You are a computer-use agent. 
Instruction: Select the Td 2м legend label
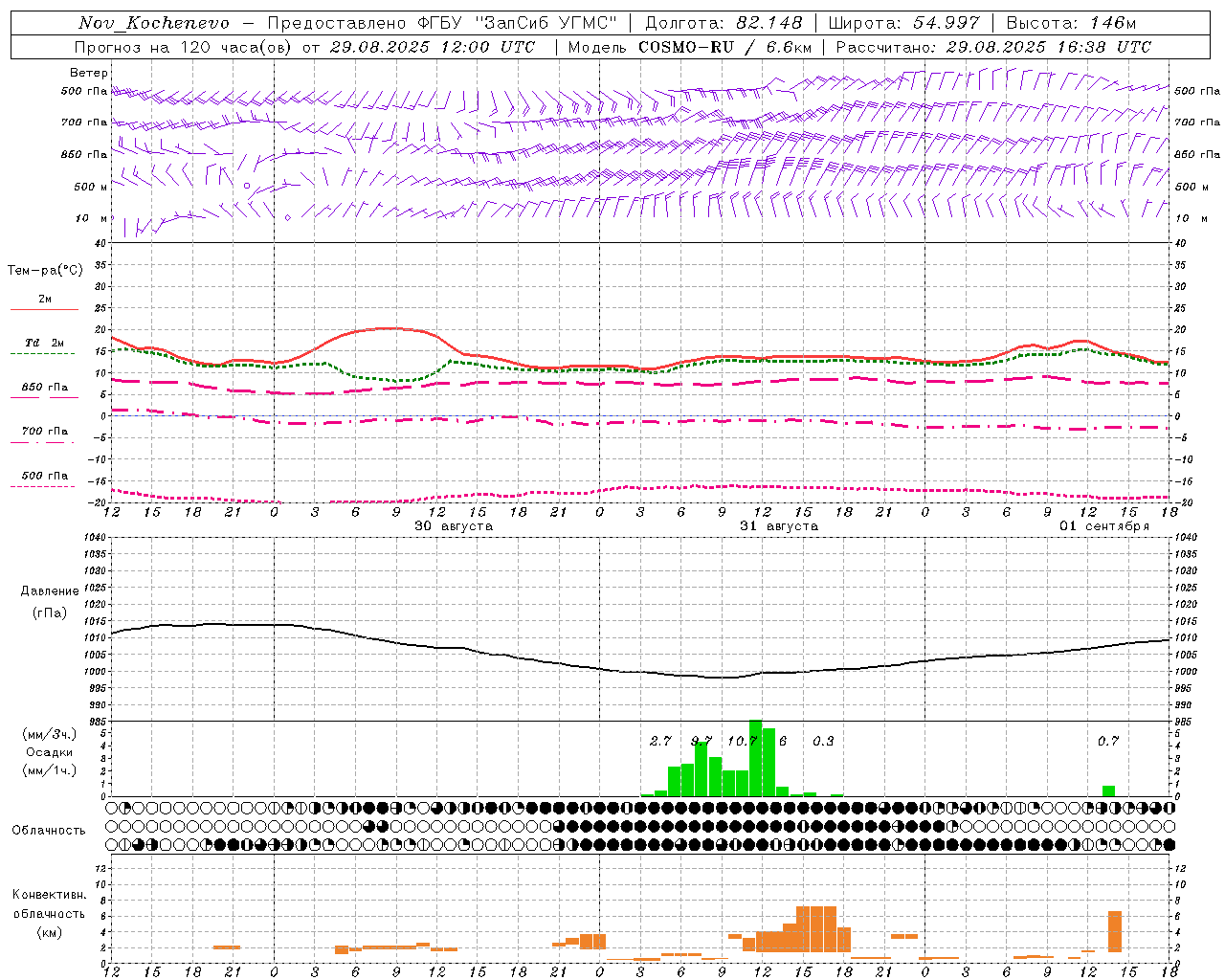tap(45, 343)
